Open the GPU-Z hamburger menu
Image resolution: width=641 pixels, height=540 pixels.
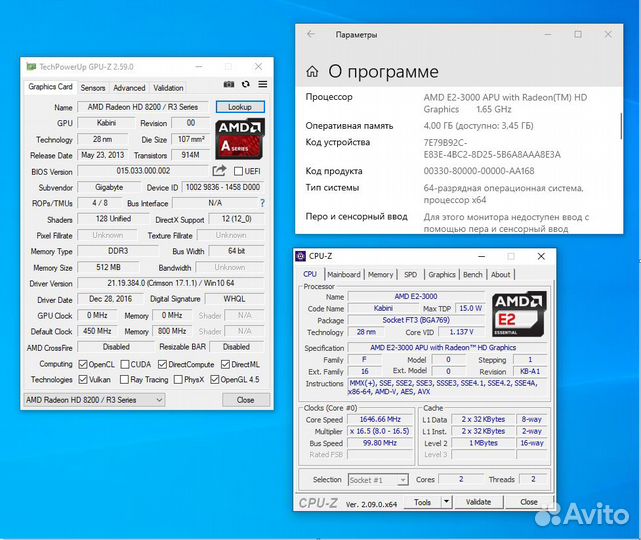[x=262, y=85]
